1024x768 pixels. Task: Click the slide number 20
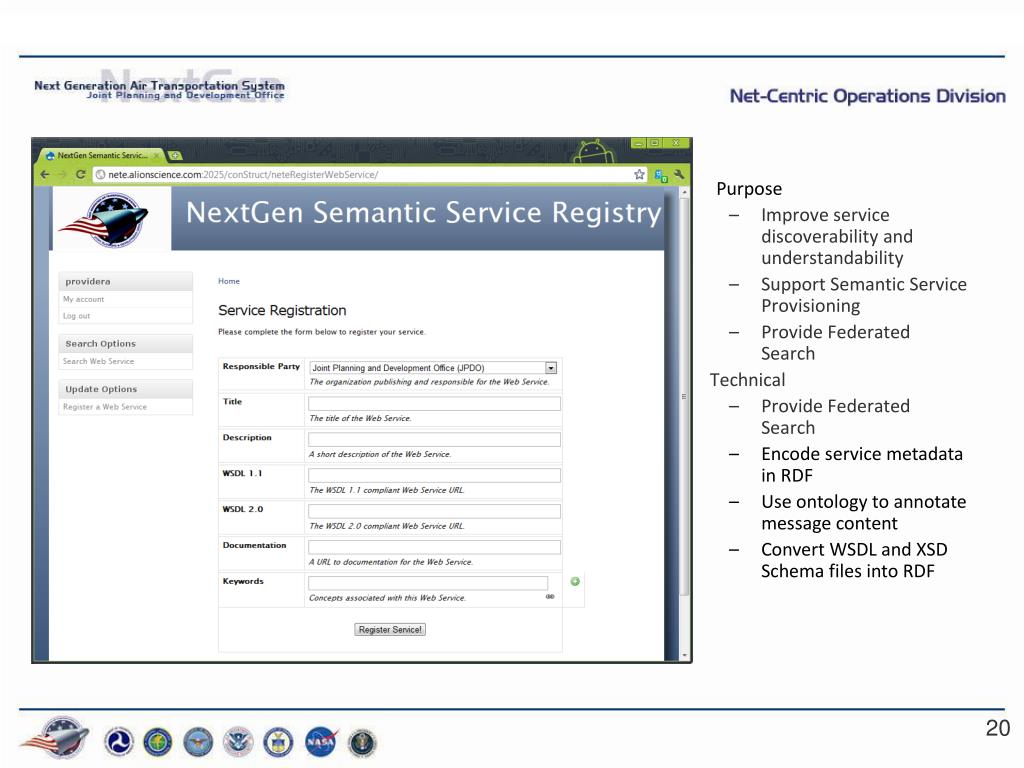[x=997, y=728]
